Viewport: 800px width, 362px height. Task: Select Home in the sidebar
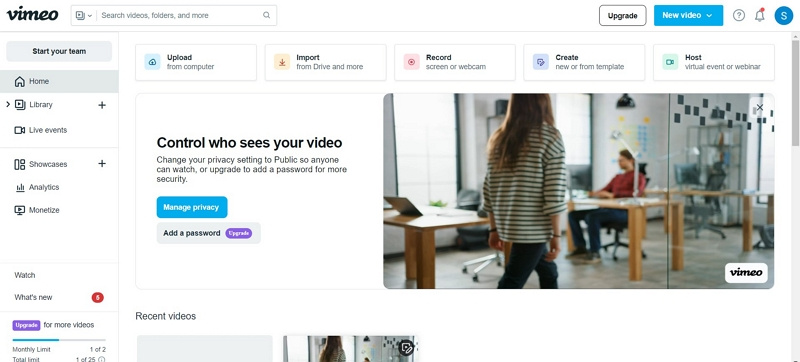(59, 82)
